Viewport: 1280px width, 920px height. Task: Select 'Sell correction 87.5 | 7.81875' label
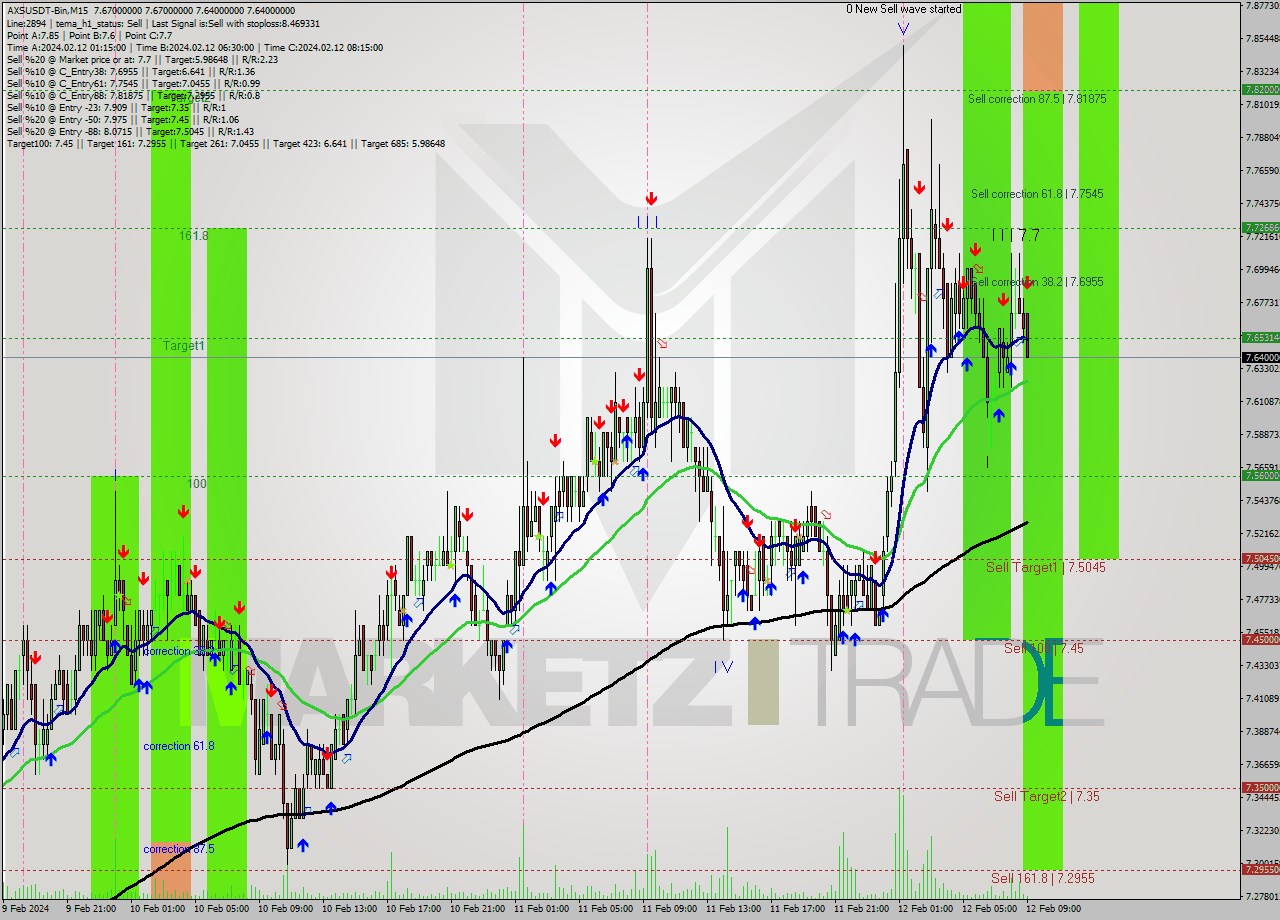[1037, 99]
